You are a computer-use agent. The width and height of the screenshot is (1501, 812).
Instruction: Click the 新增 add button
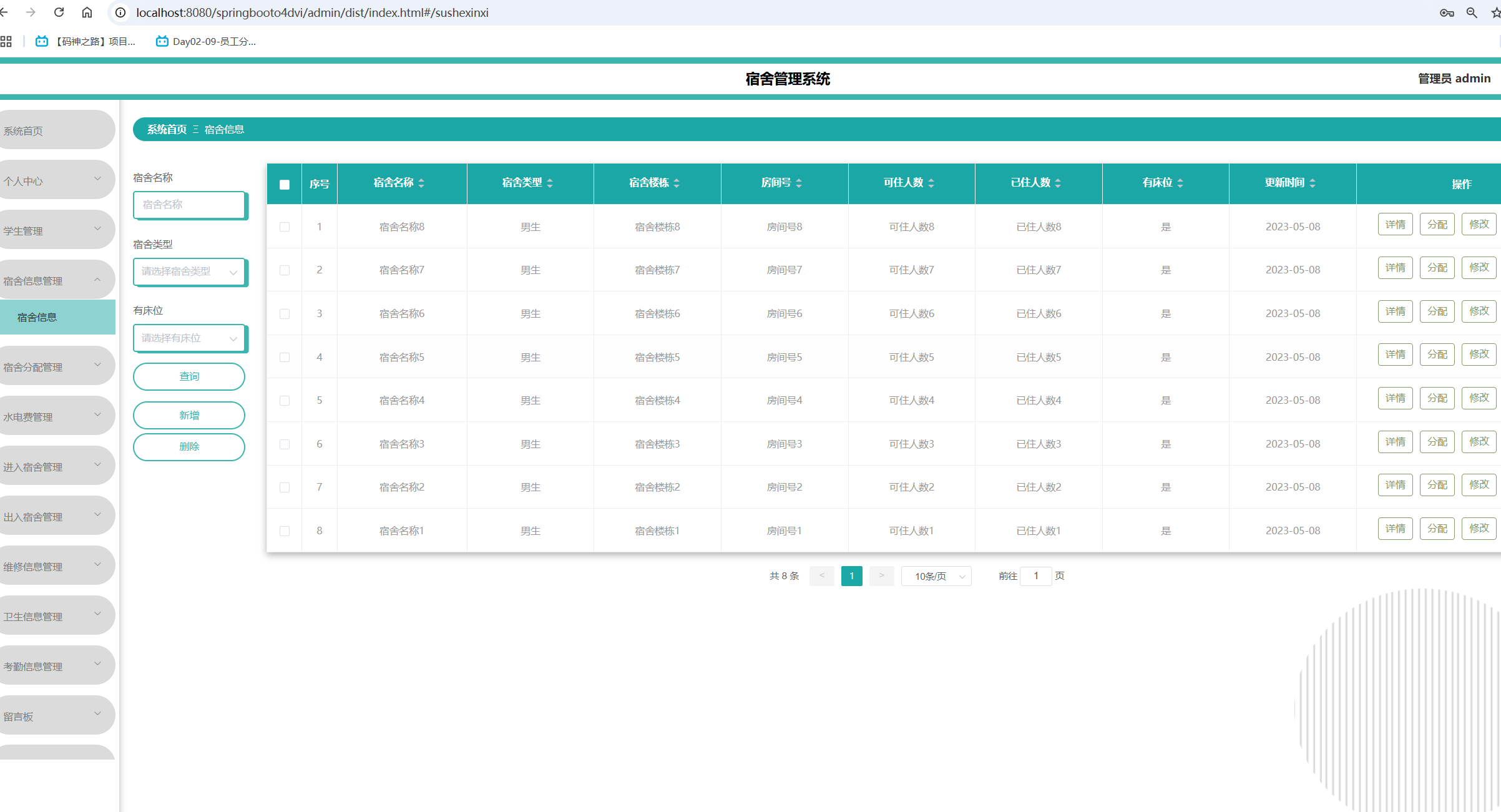pos(189,415)
